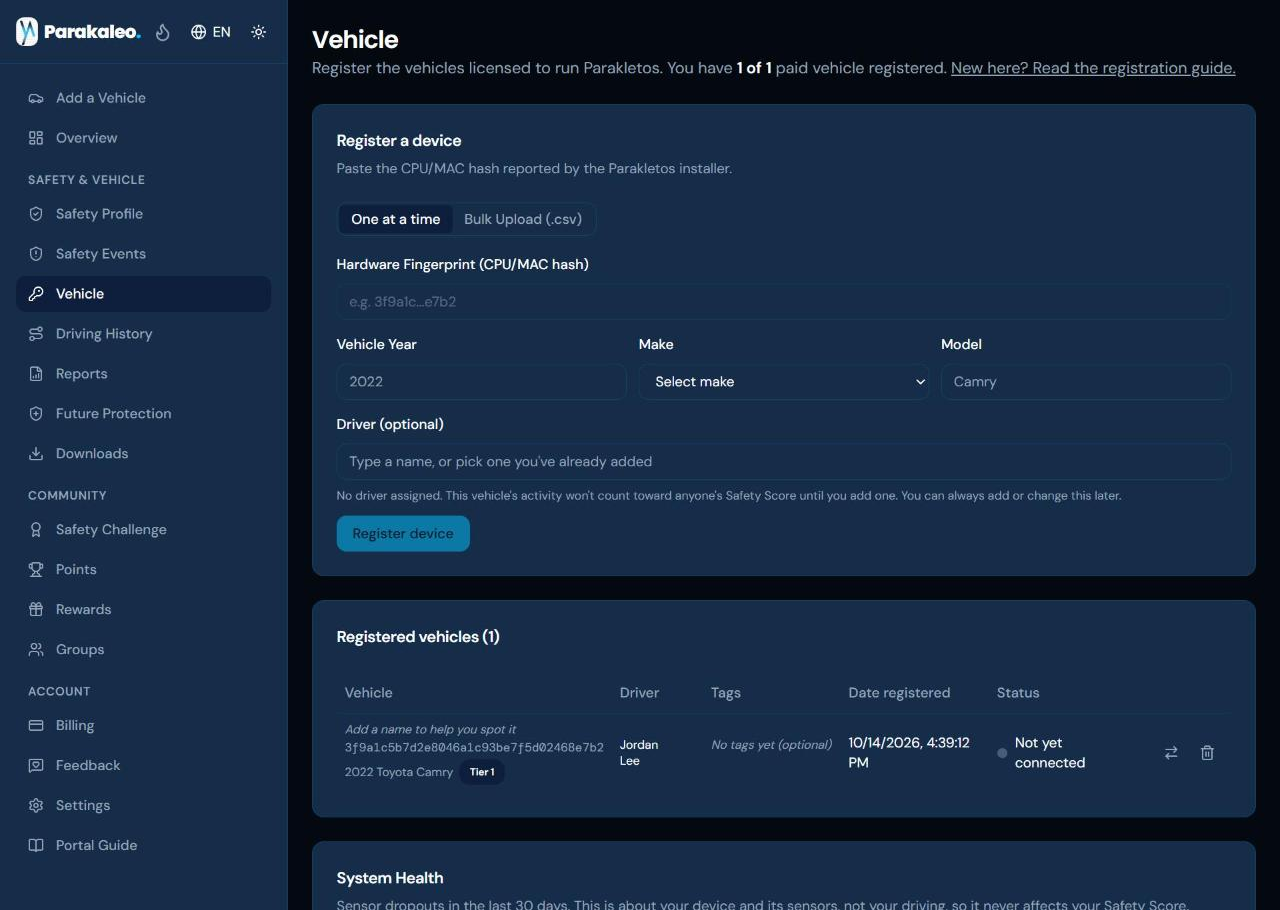Switch to Bulk Upload (.csv) mode

[x=523, y=219]
